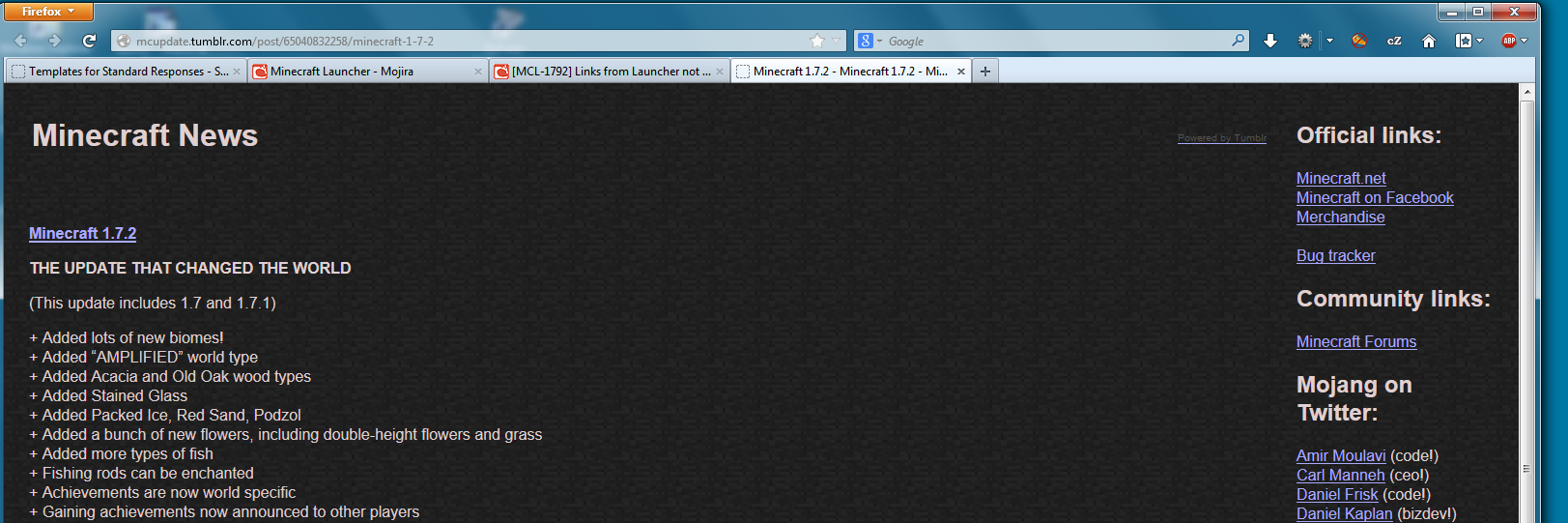The height and width of the screenshot is (523, 1568).
Task: Click the gear add-on toolbar icon
Action: click(x=1305, y=41)
